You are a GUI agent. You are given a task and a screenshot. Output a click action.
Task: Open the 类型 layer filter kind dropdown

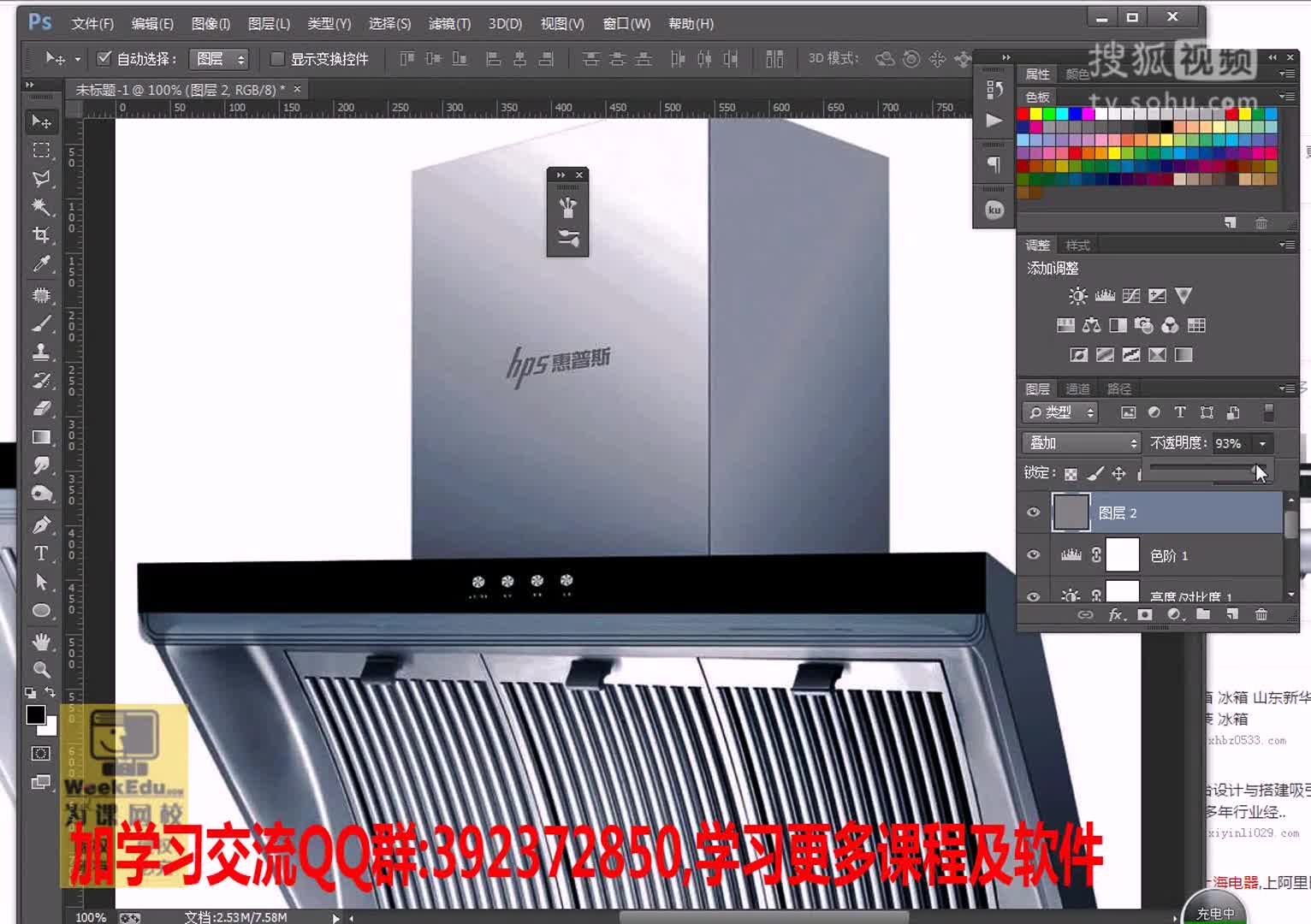click(x=1060, y=412)
